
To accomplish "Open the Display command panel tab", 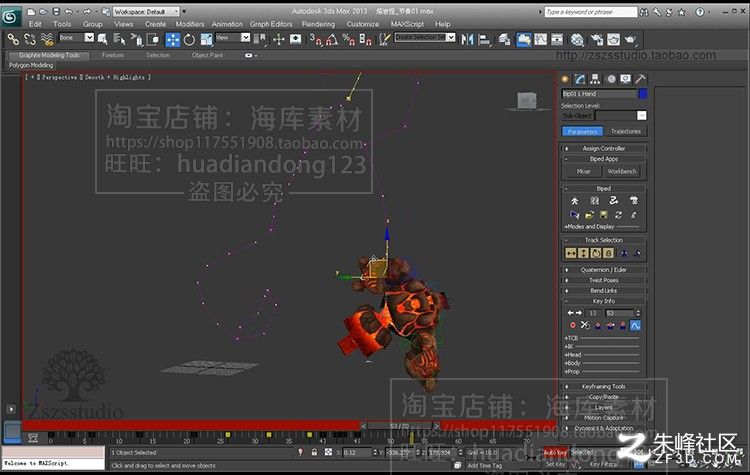I will pos(625,79).
